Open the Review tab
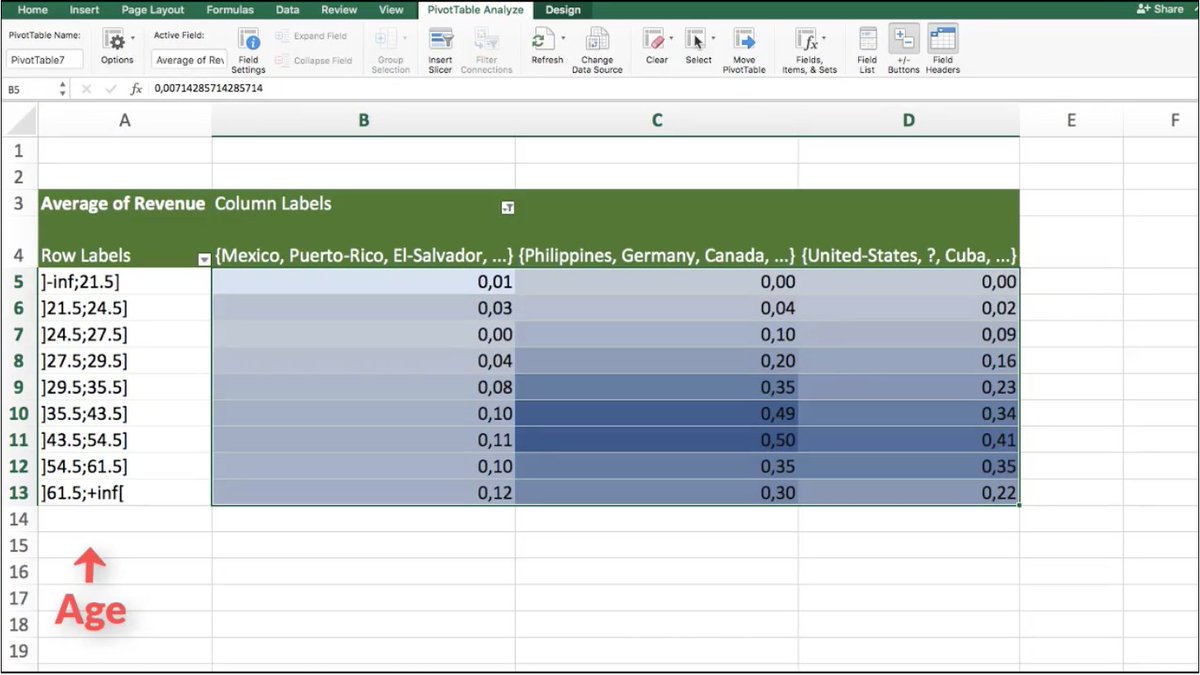Screen dimensions: 1200x675 pyautogui.click(x=340, y=10)
